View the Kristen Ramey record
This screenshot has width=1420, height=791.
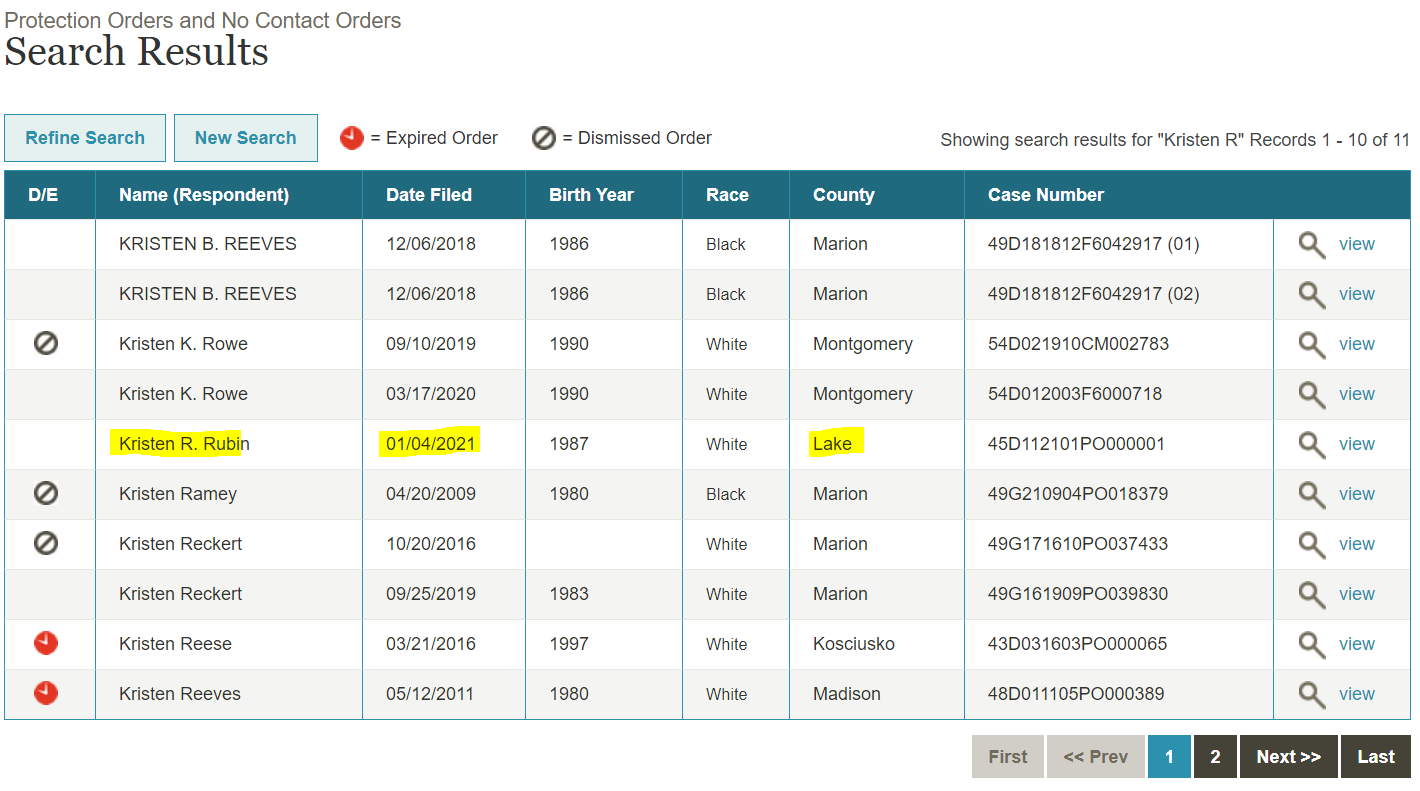click(1356, 494)
